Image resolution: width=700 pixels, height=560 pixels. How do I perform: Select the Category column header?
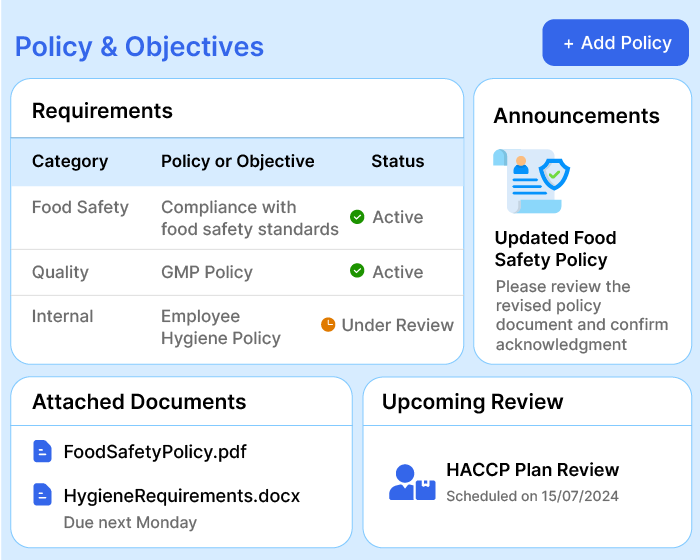[x=70, y=161]
